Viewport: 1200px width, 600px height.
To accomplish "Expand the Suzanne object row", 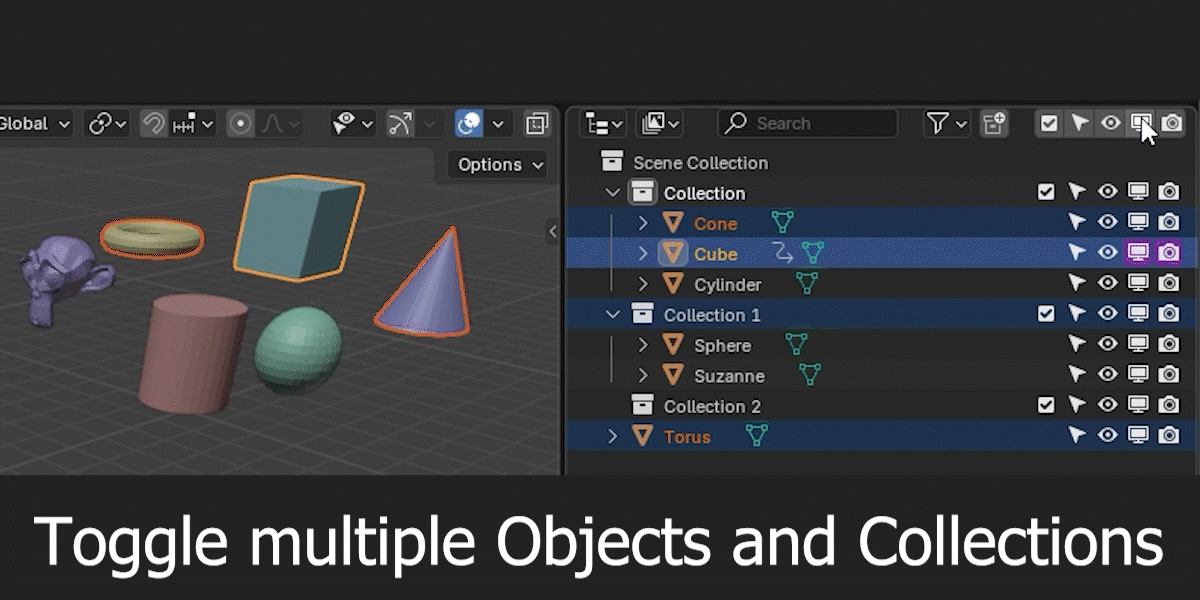I will coord(643,376).
